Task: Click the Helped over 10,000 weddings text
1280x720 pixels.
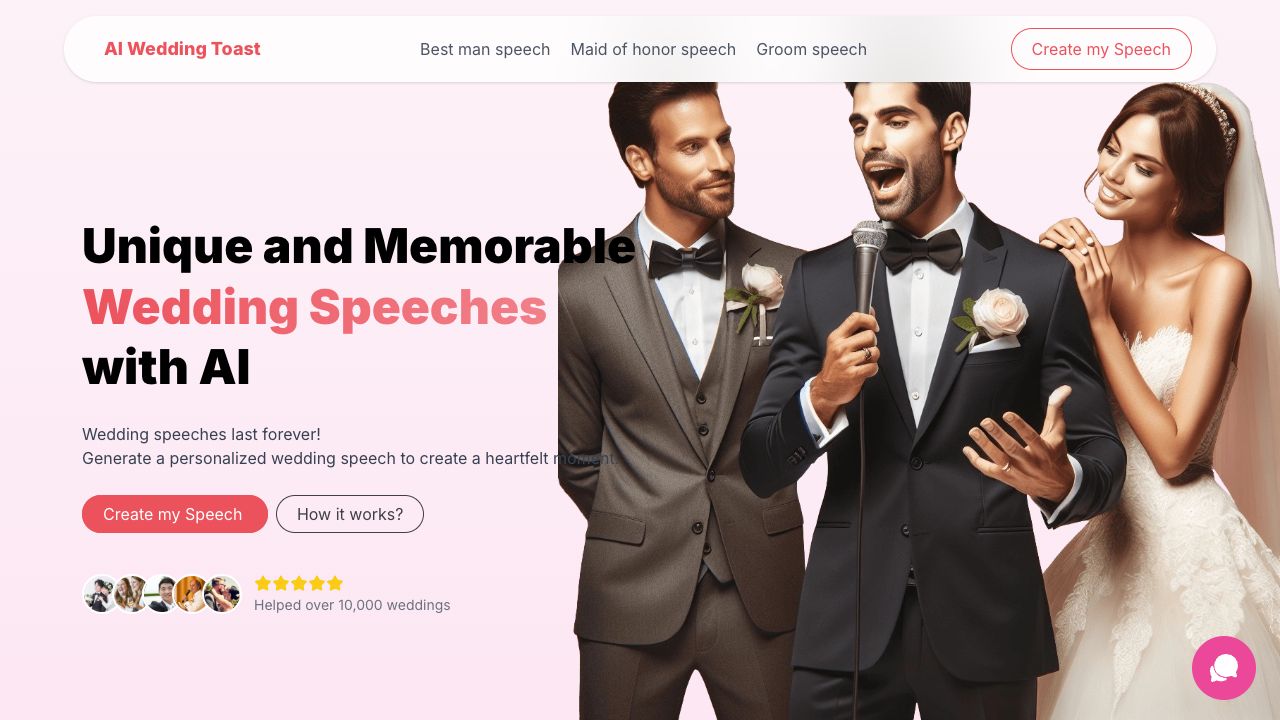Action: (x=352, y=605)
